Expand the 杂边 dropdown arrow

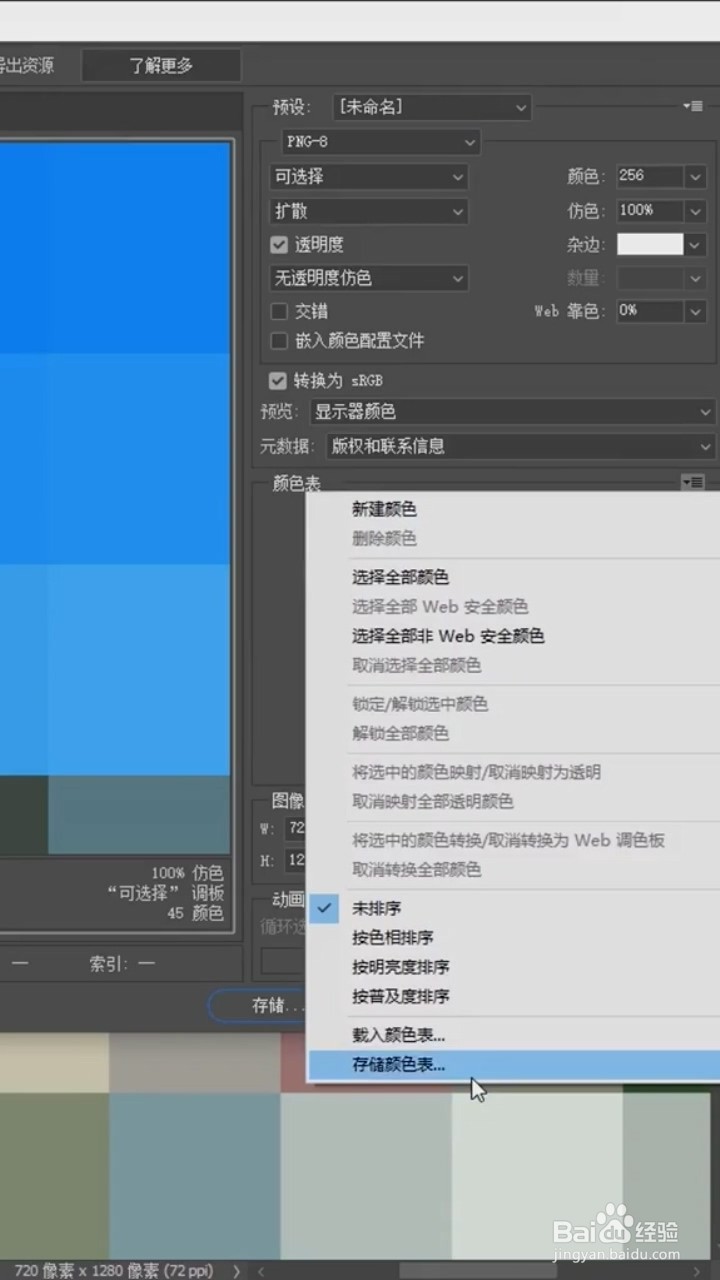pos(696,245)
